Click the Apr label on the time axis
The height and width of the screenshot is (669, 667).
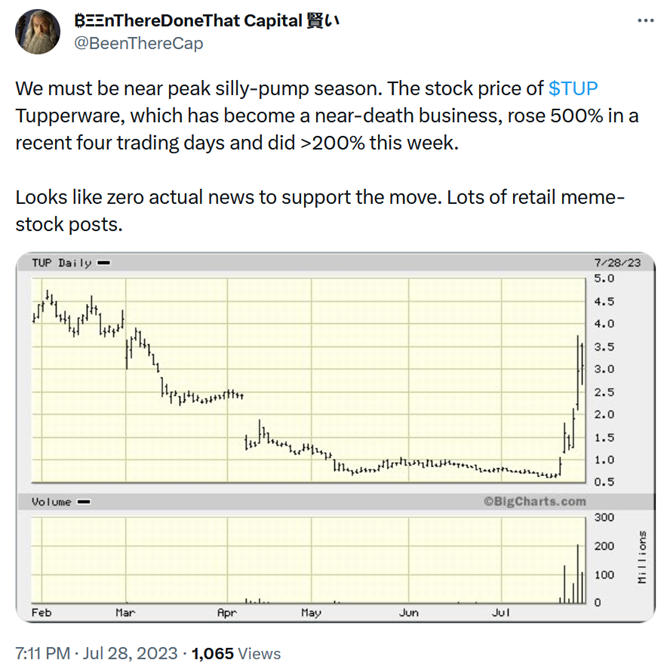click(226, 610)
